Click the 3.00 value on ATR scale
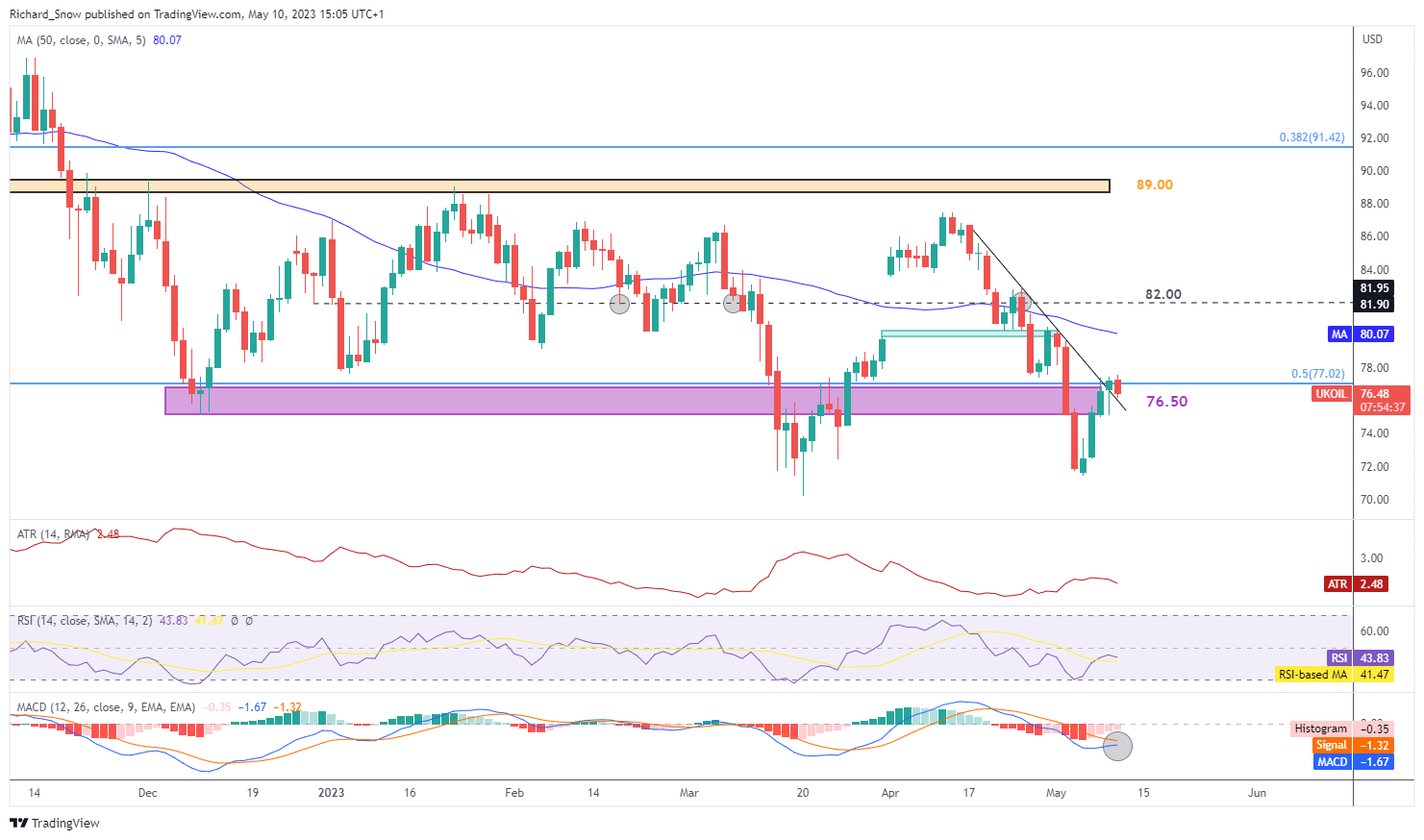Image resolution: width=1424 pixels, height=840 pixels. (x=1372, y=558)
